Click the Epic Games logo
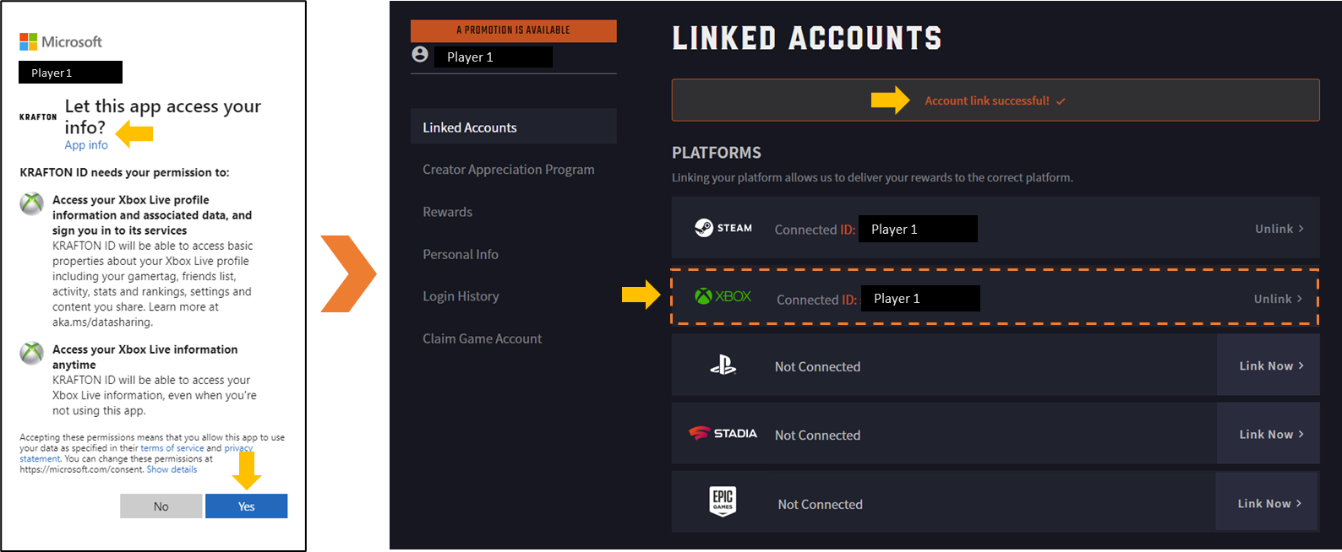 [x=723, y=503]
